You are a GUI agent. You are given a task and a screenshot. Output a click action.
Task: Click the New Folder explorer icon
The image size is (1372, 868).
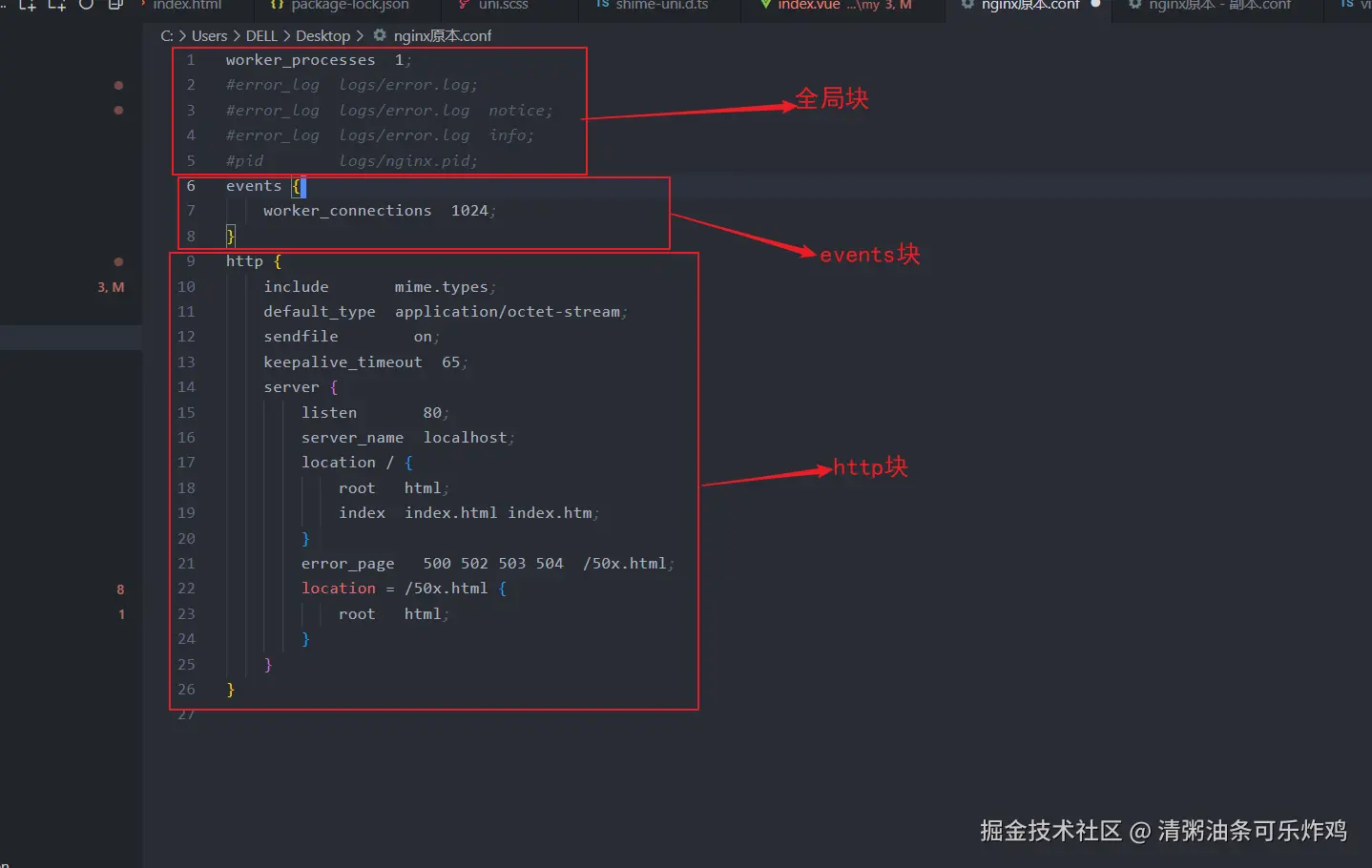(x=57, y=5)
